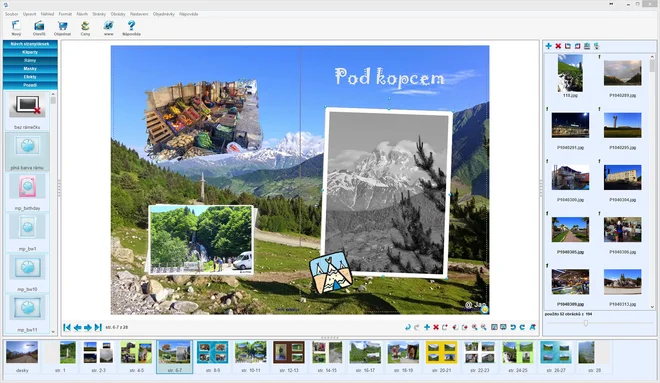Switch to the Efekty panel
Image resolution: width=660 pixels, height=383 pixels.
point(30,77)
